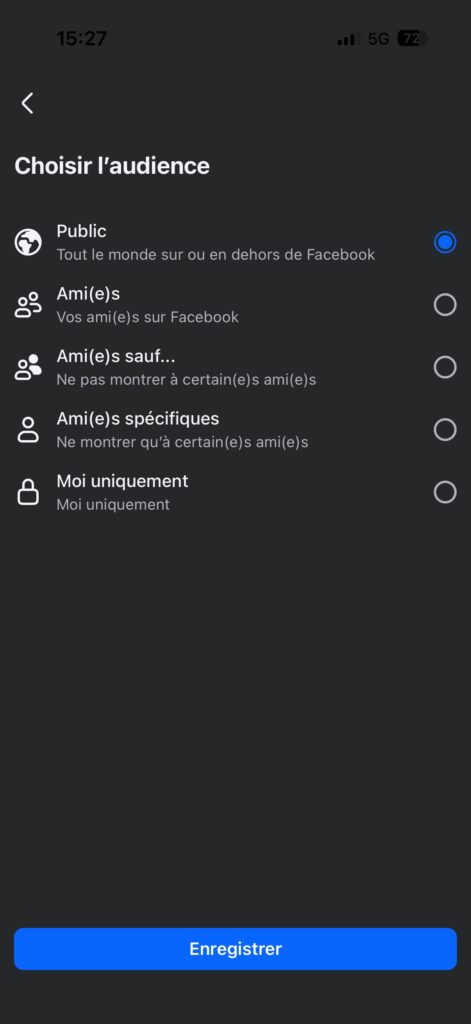Click the Ami(e)s sauf group icon
The width and height of the screenshot is (471, 1024).
click(28, 368)
